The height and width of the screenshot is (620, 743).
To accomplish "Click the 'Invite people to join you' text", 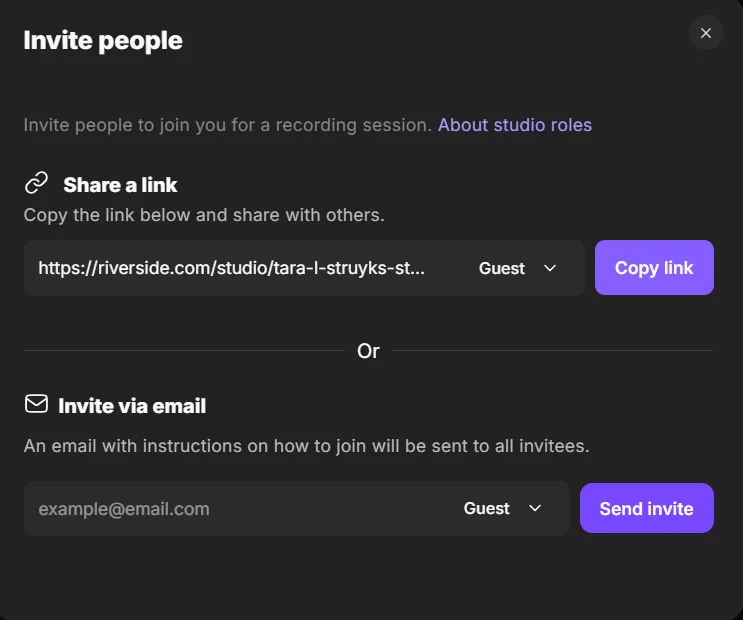I will (x=228, y=125).
